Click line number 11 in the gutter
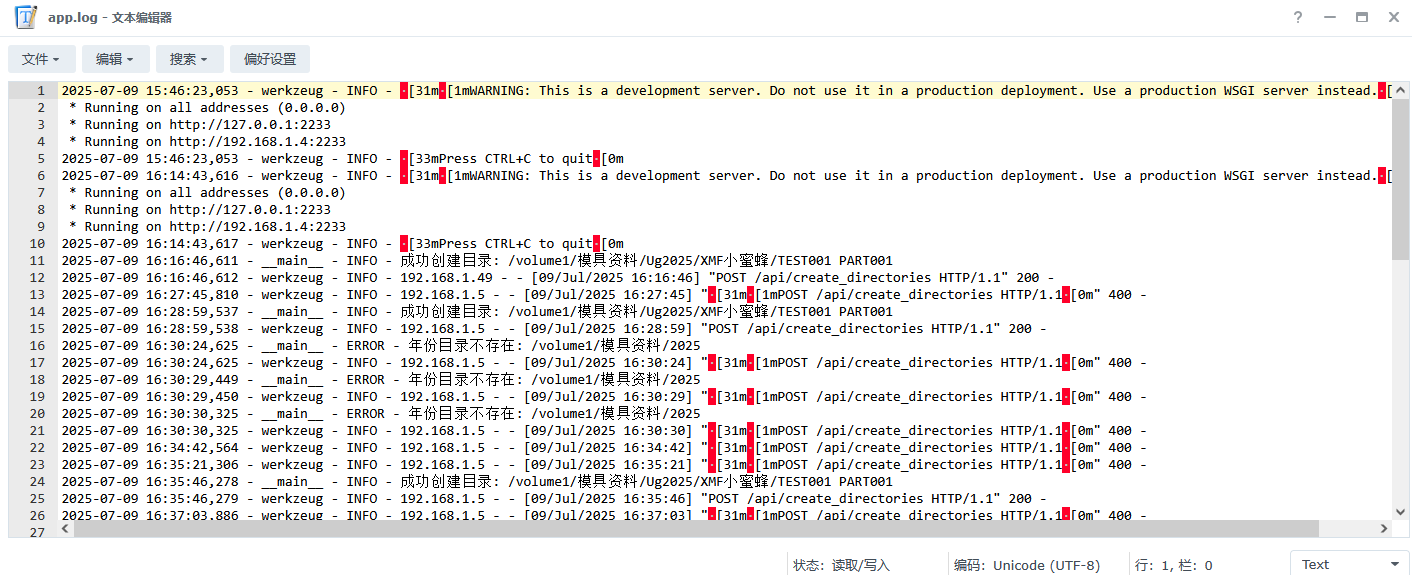The image size is (1412, 575). click(x=39, y=261)
